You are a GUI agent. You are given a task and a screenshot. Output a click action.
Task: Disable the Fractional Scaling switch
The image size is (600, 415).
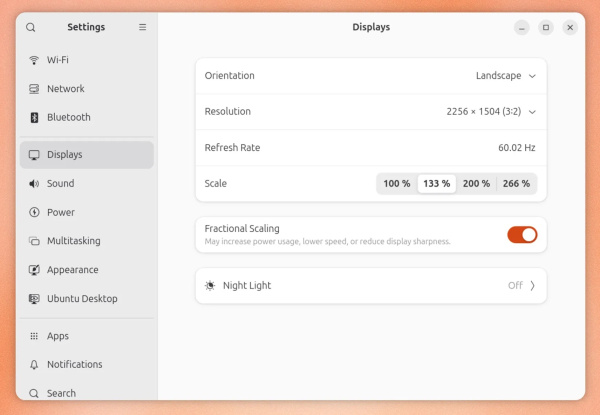522,234
